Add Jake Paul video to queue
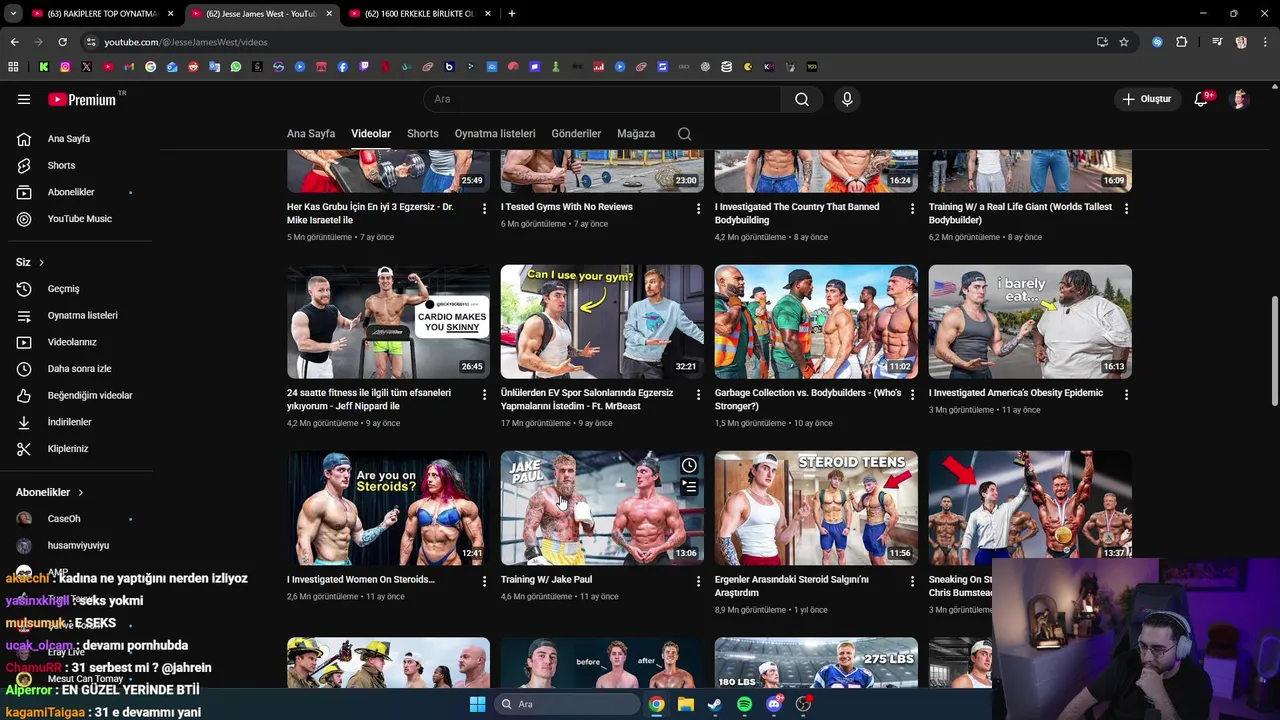The height and width of the screenshot is (720, 1280). tap(689, 487)
